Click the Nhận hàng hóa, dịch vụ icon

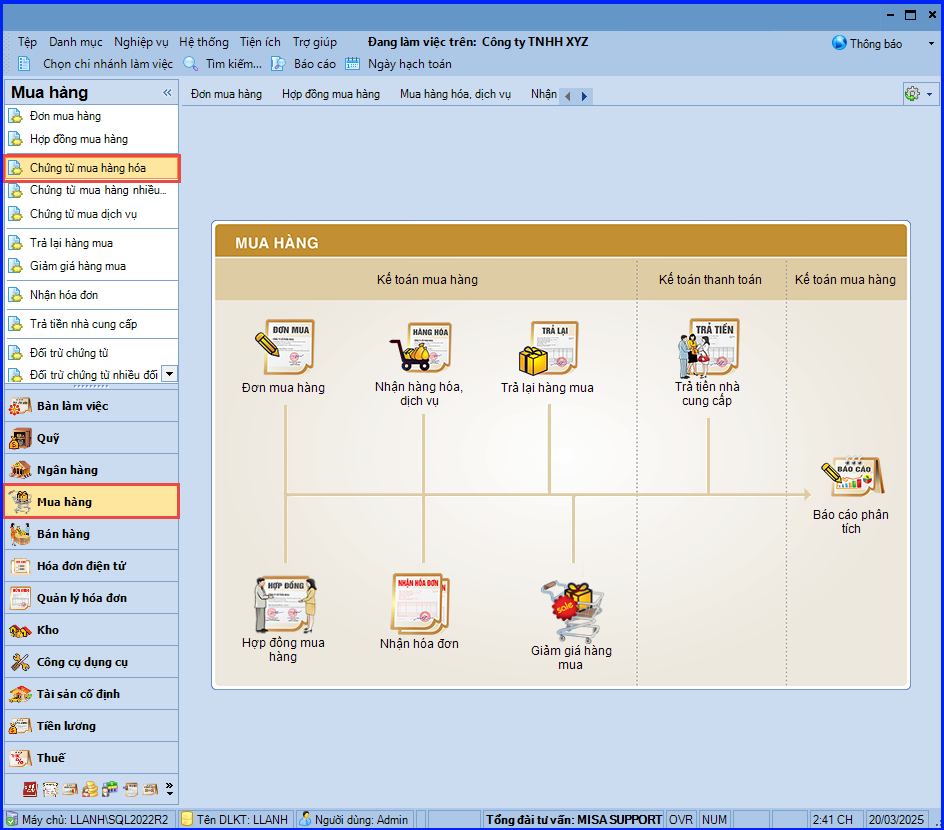click(419, 348)
